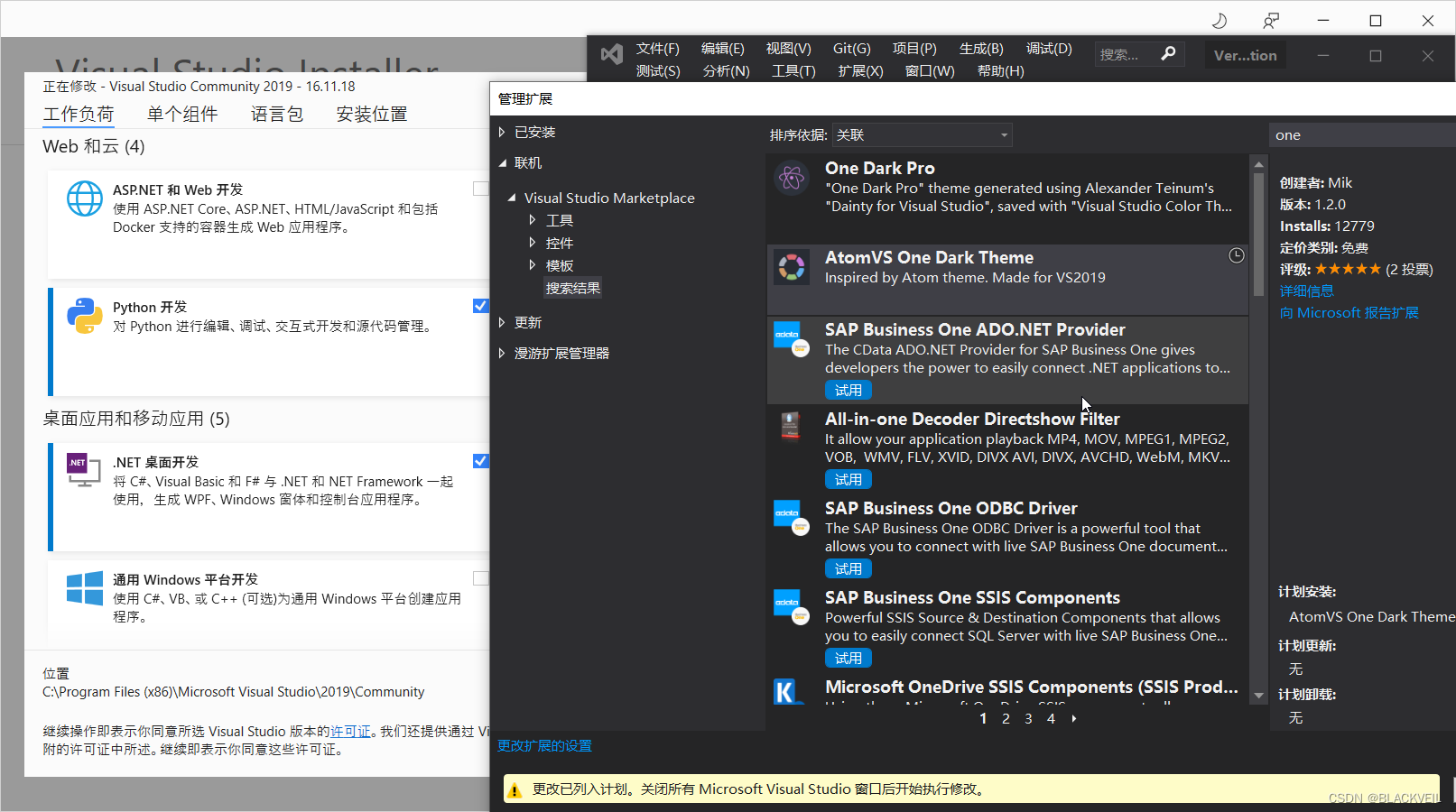Image resolution: width=1456 pixels, height=812 pixels.
Task: Expand the 工具 category node
Action: pos(533,220)
